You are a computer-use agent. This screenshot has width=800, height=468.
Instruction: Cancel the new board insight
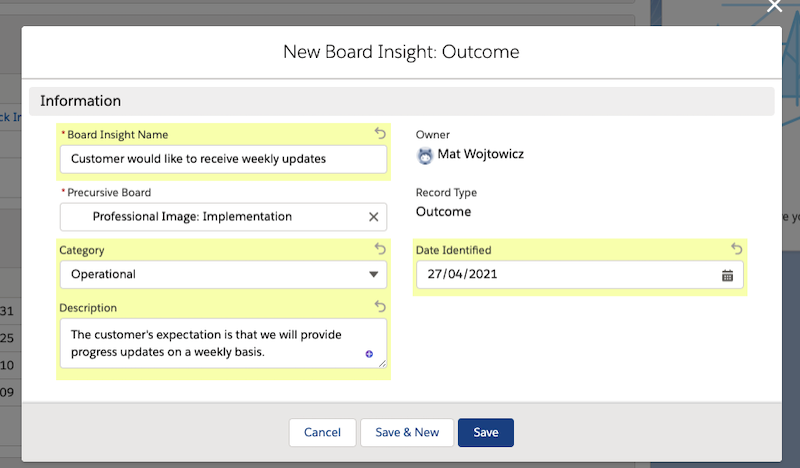(x=322, y=433)
